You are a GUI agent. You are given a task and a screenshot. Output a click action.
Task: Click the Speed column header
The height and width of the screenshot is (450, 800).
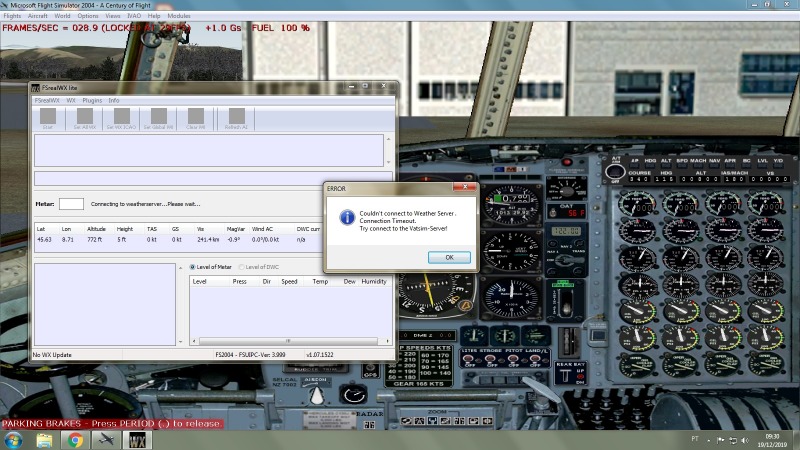point(289,282)
